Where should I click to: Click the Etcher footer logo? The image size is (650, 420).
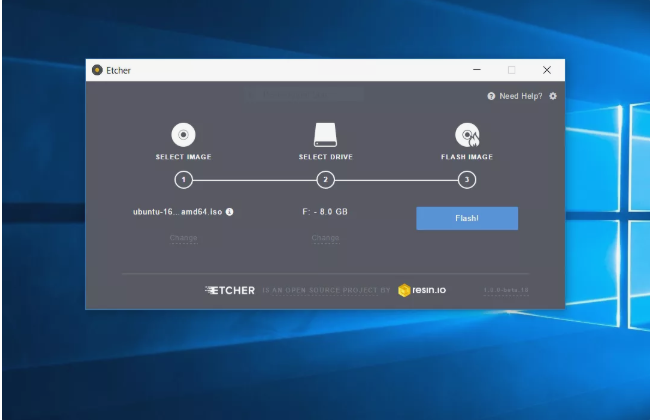pos(230,290)
